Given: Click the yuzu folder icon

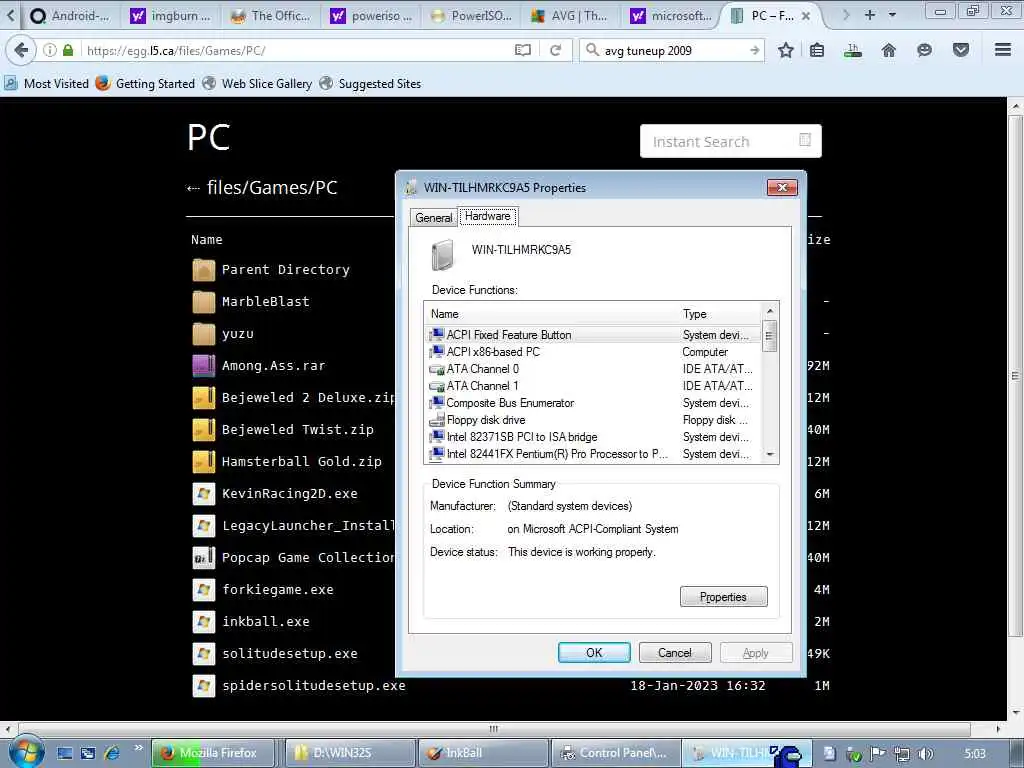Looking at the screenshot, I should click(x=204, y=334).
